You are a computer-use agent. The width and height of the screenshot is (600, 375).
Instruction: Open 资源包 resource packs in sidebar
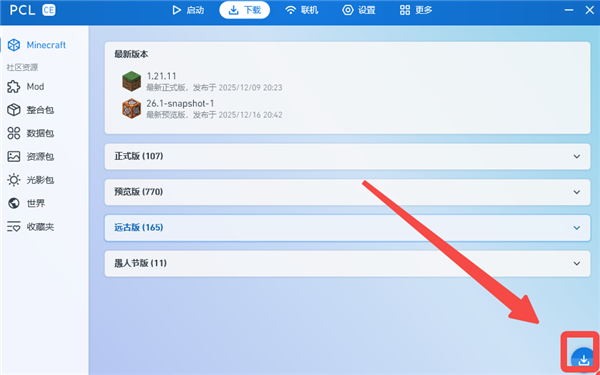44,157
